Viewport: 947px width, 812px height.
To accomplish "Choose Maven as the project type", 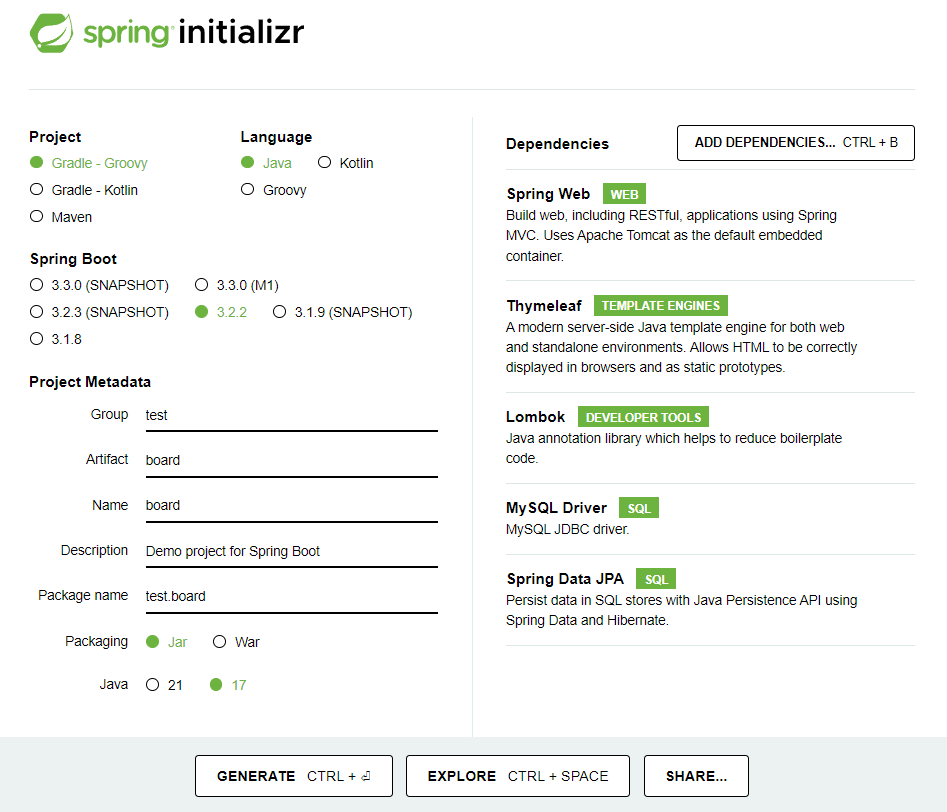I will tap(61, 217).
